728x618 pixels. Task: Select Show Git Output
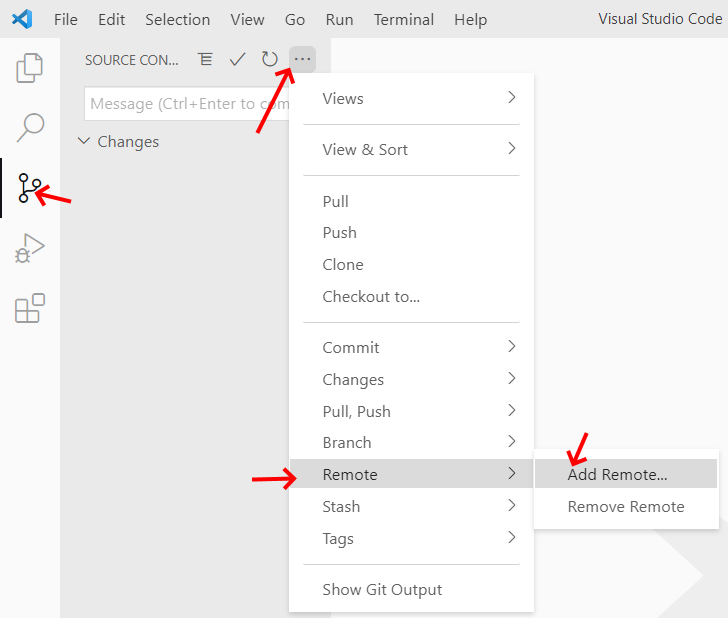click(382, 589)
